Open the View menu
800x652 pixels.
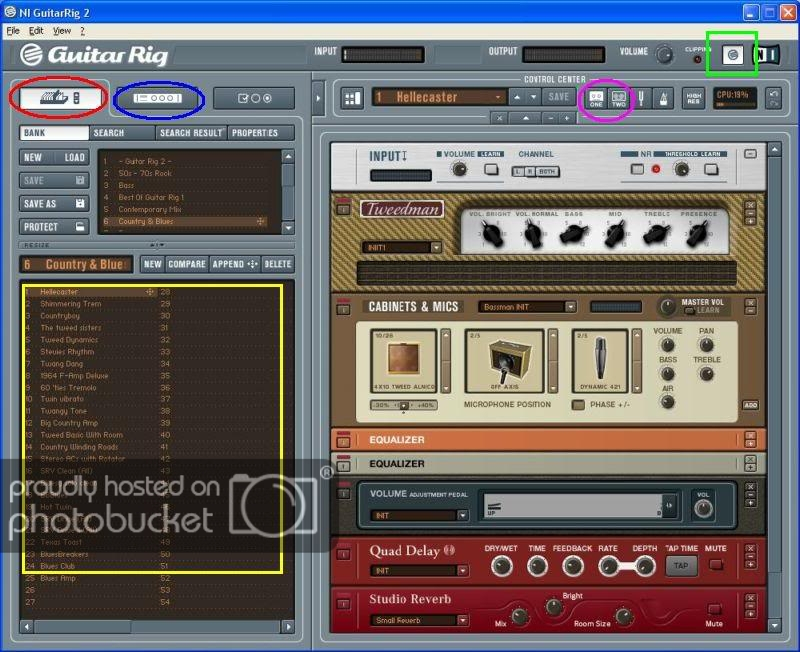(x=62, y=31)
